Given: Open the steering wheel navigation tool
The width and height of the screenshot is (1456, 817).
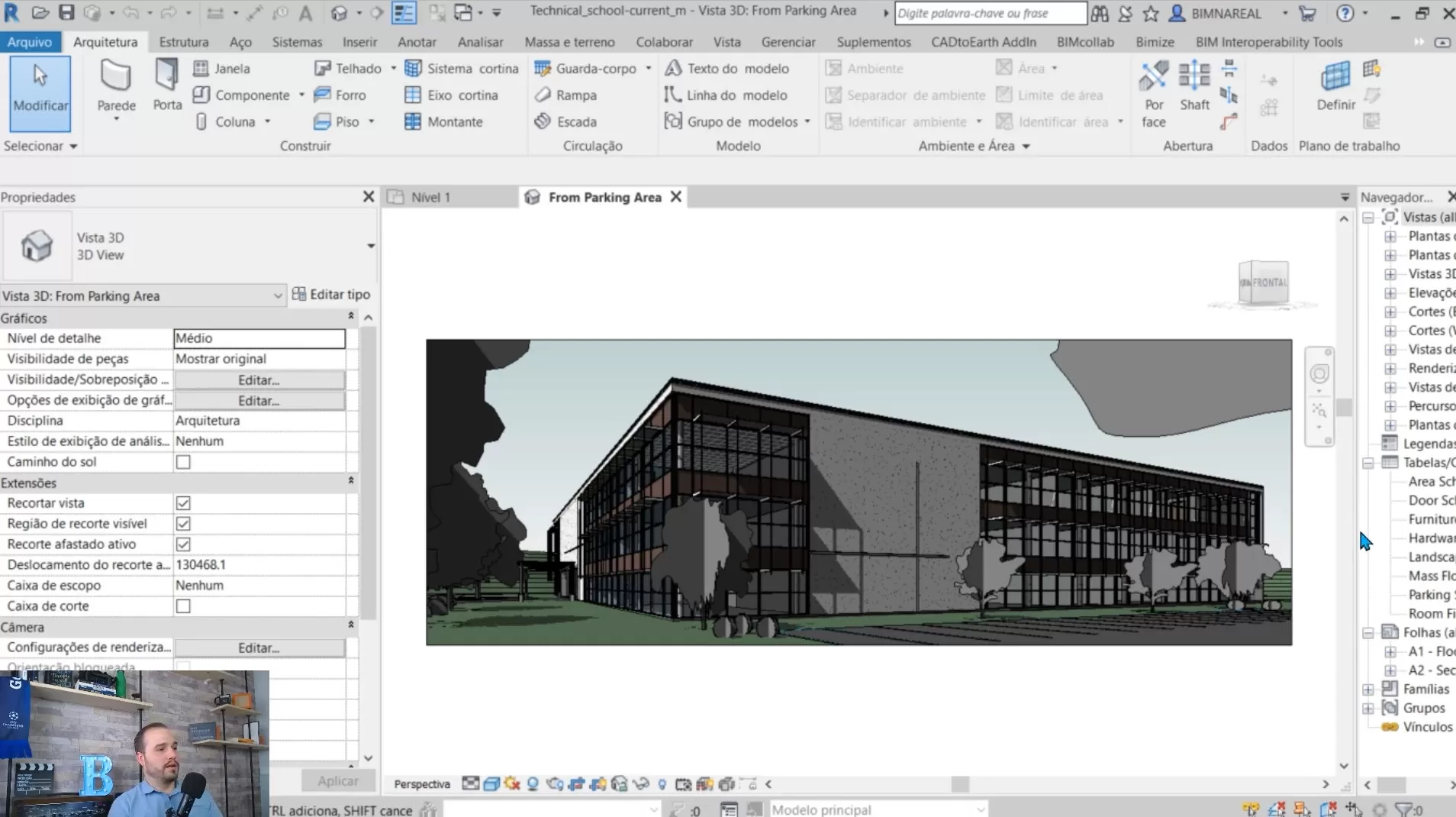Looking at the screenshot, I should tap(1319, 374).
